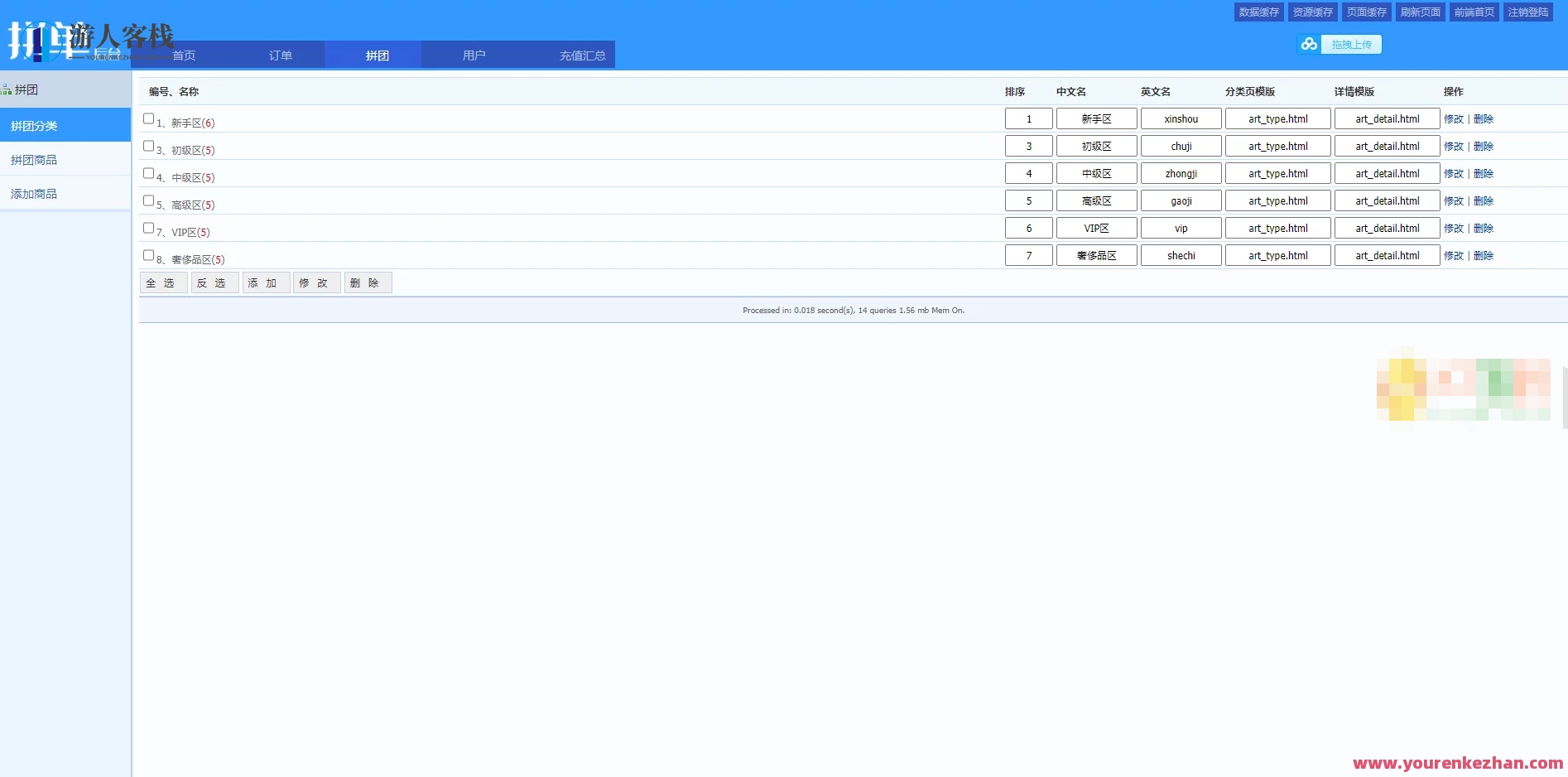This screenshot has height=777, width=1568.
Task: Click art_detail.html field in VIP区 row
Action: [1388, 228]
